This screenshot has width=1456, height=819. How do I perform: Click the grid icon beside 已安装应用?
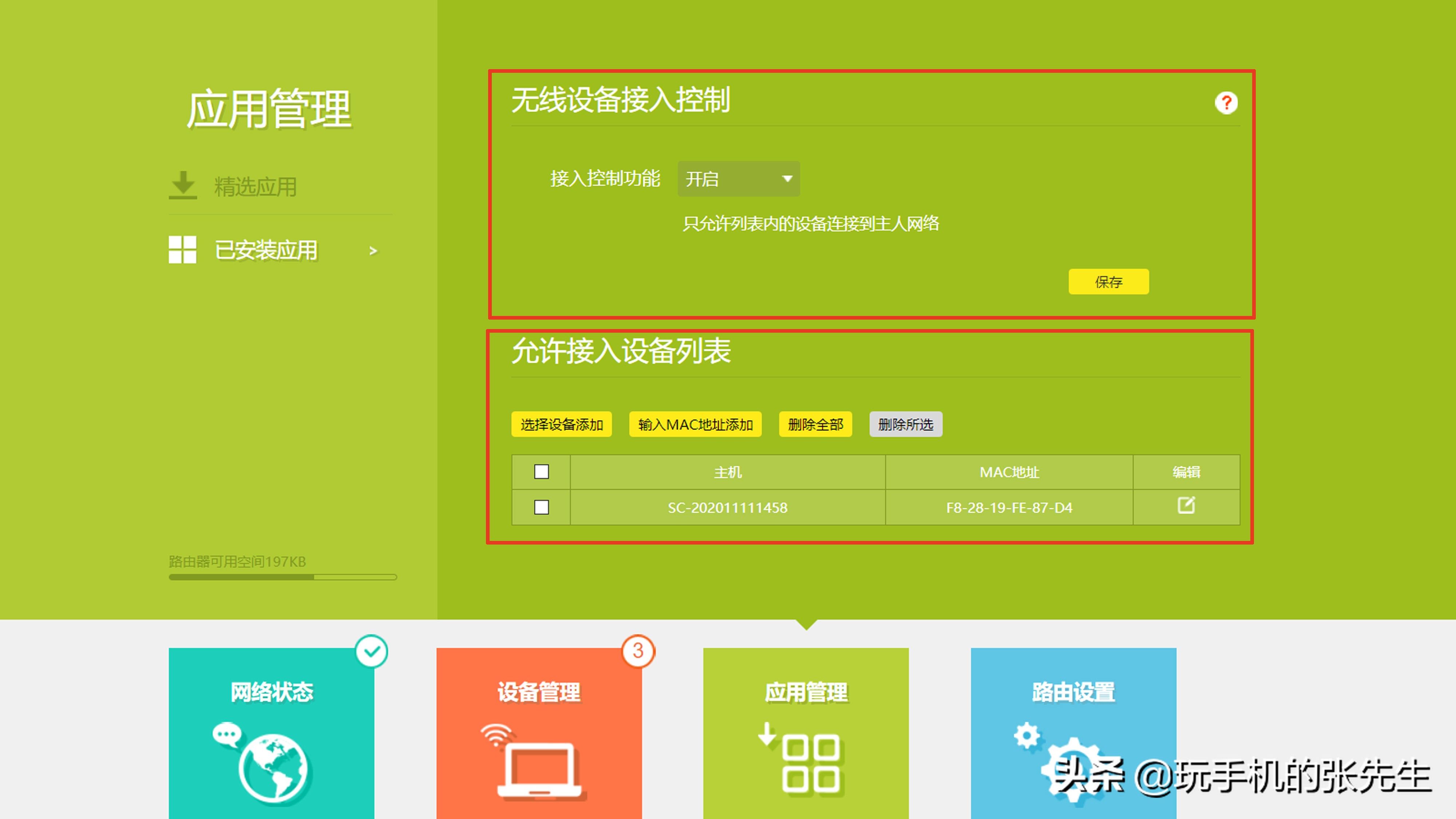coord(183,250)
